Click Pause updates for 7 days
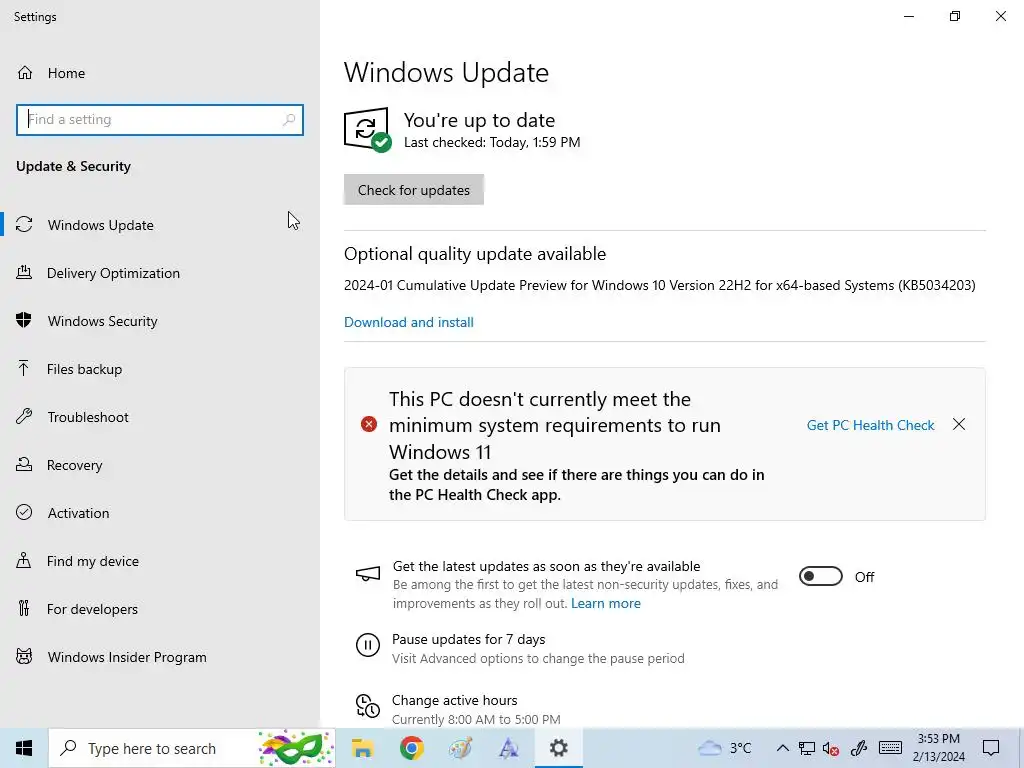The height and width of the screenshot is (768, 1024). (x=469, y=640)
